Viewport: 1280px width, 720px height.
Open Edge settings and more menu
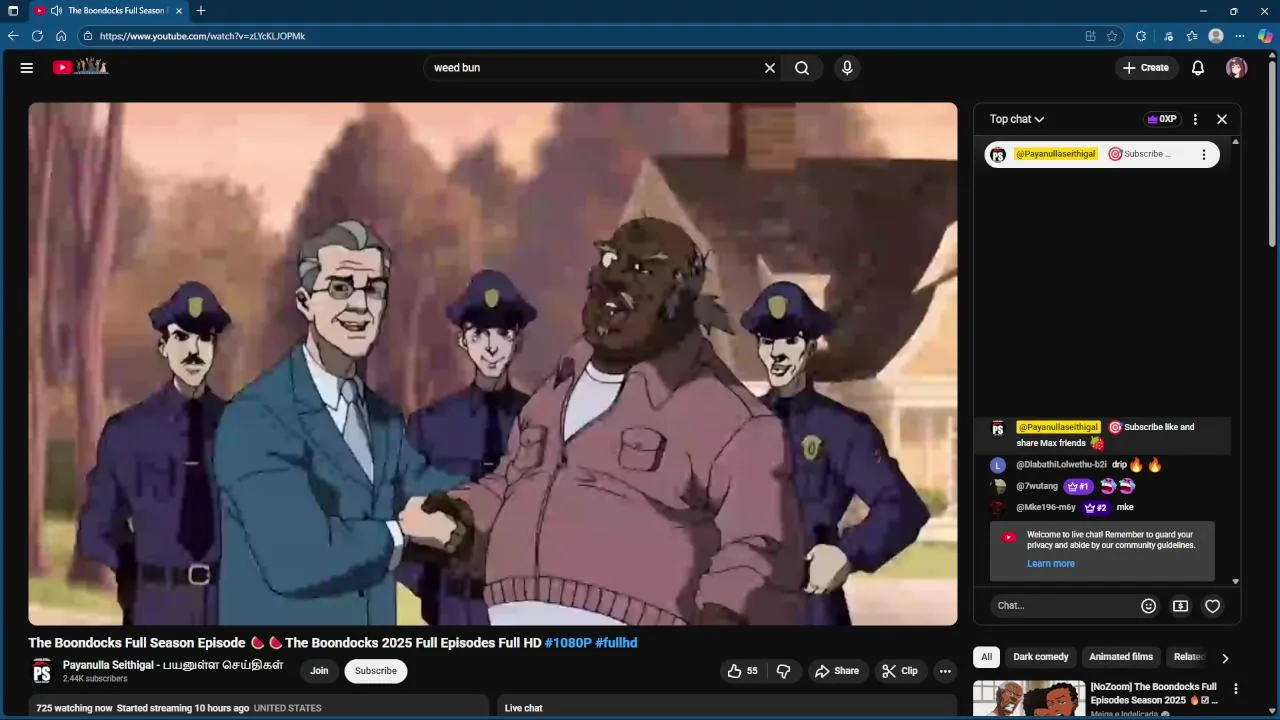tap(1242, 36)
